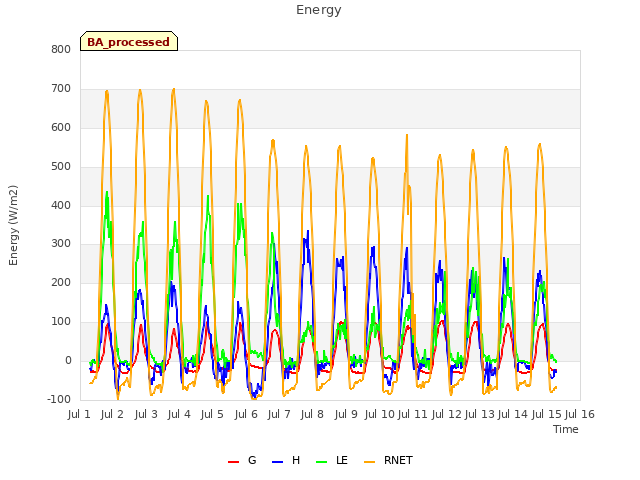Click the Jul 1 x-axis tick label
640x480 pixels.
point(79,414)
